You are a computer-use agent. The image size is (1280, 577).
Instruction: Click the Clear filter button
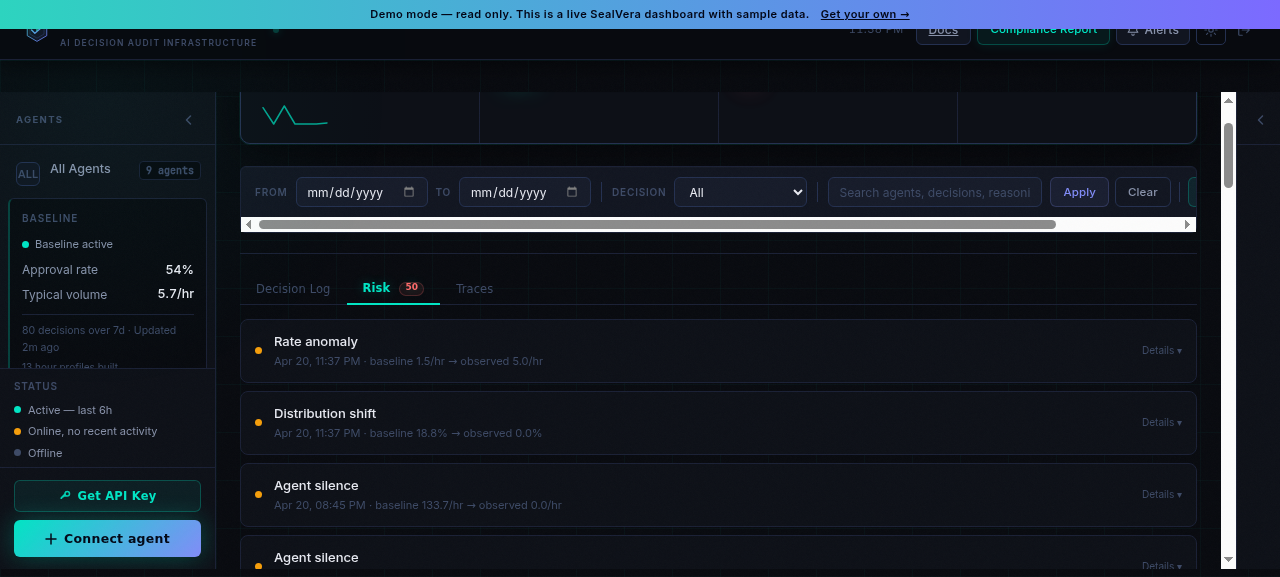click(1143, 192)
